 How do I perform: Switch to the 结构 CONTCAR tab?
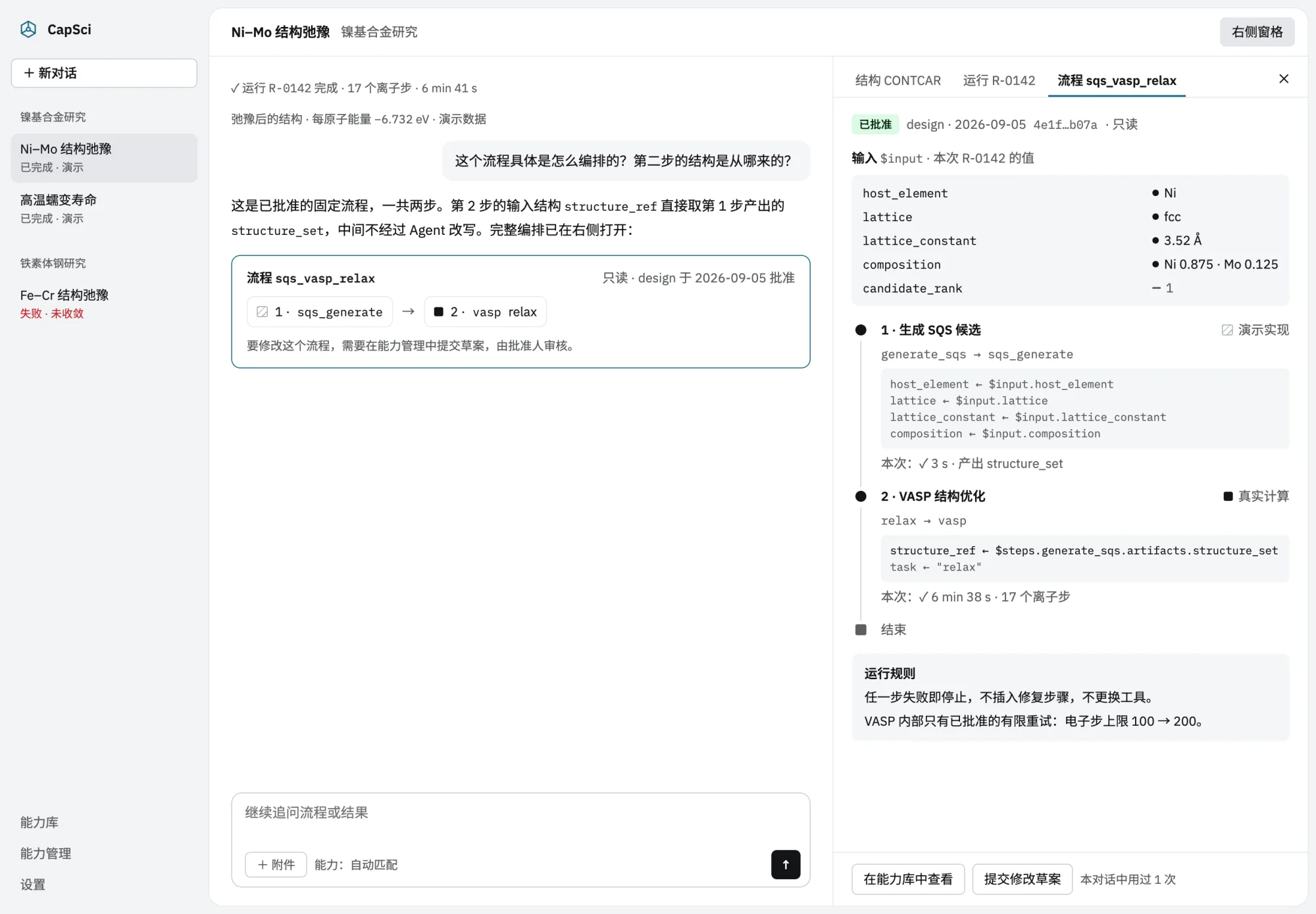pos(898,80)
